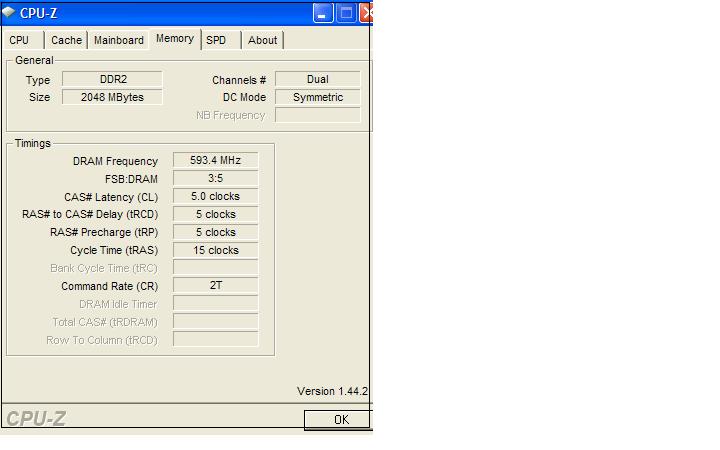Click the empty NB Frequency field
The image size is (720, 450).
pos(318,115)
